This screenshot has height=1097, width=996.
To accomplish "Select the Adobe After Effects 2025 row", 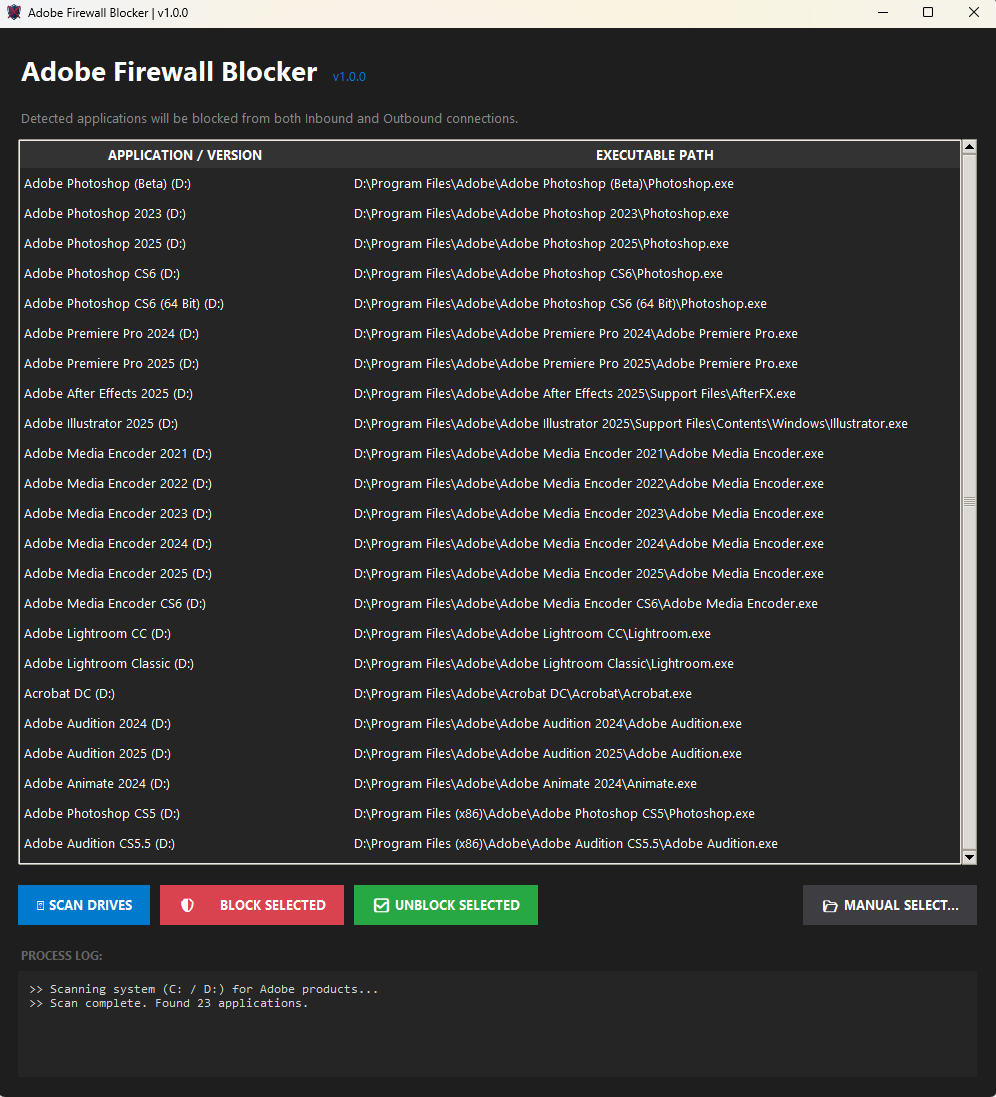I will tap(108, 394).
